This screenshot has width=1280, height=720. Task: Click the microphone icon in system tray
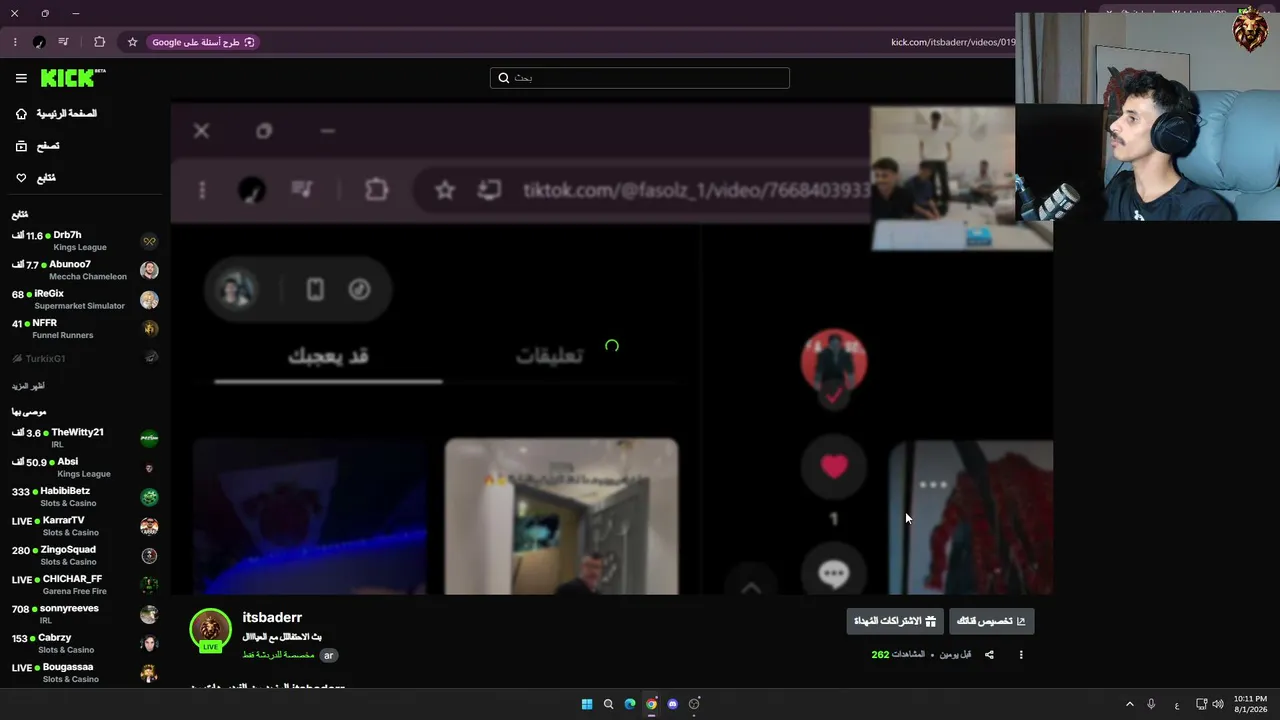point(1152,704)
